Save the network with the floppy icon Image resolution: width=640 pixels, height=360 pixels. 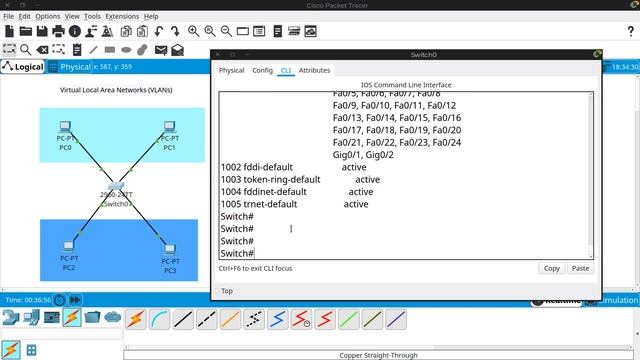point(42,31)
